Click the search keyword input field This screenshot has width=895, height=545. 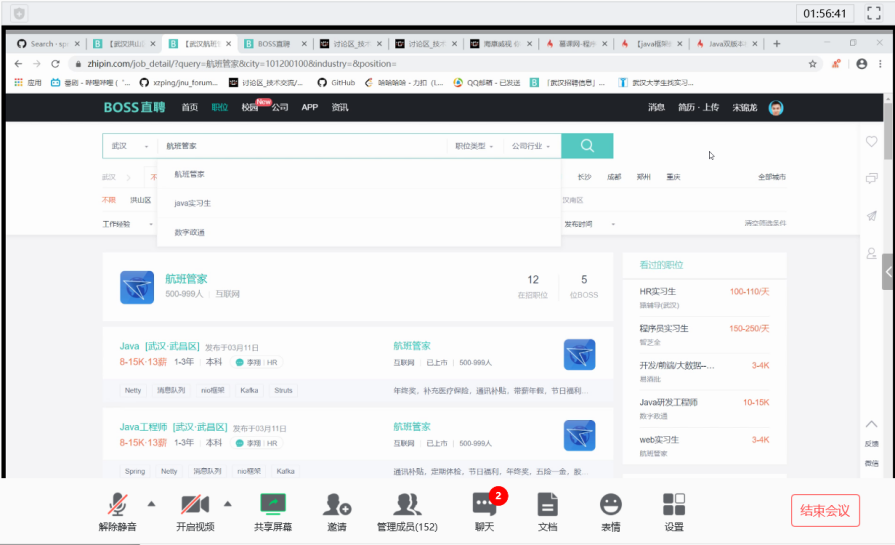pos(303,146)
